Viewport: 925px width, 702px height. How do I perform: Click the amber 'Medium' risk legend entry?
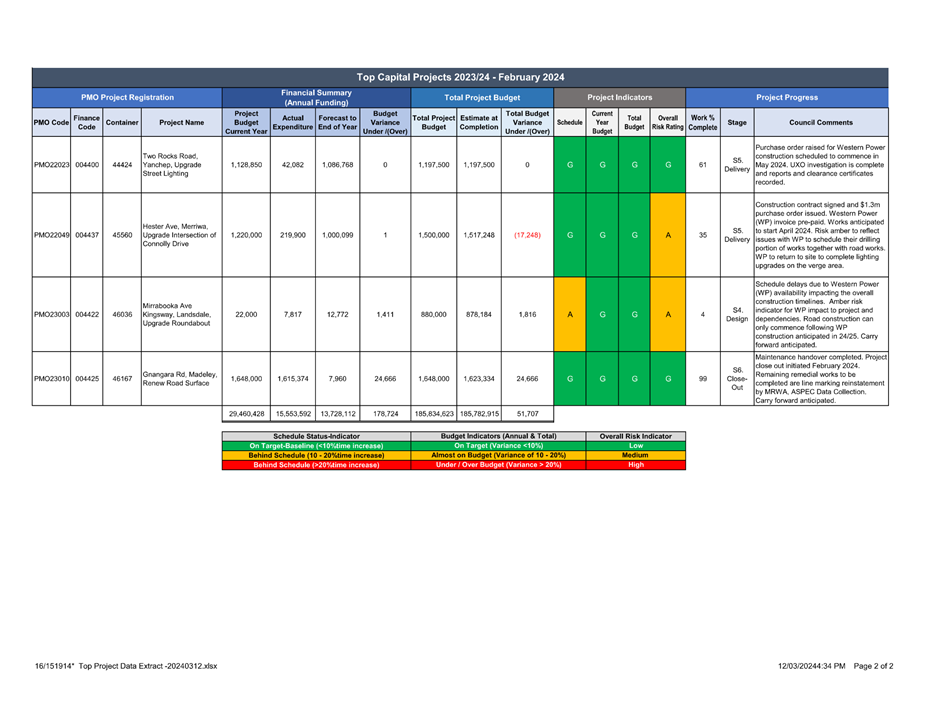coord(636,455)
